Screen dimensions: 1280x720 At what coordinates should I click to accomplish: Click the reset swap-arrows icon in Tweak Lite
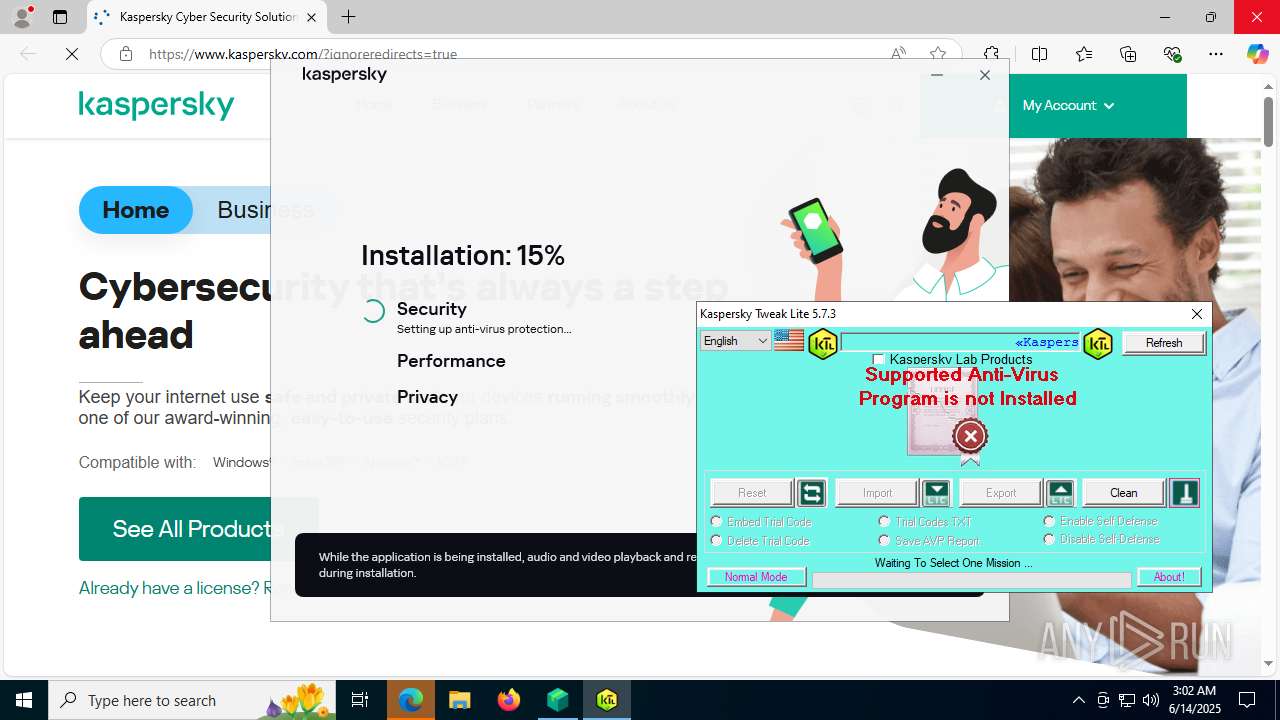coord(812,493)
